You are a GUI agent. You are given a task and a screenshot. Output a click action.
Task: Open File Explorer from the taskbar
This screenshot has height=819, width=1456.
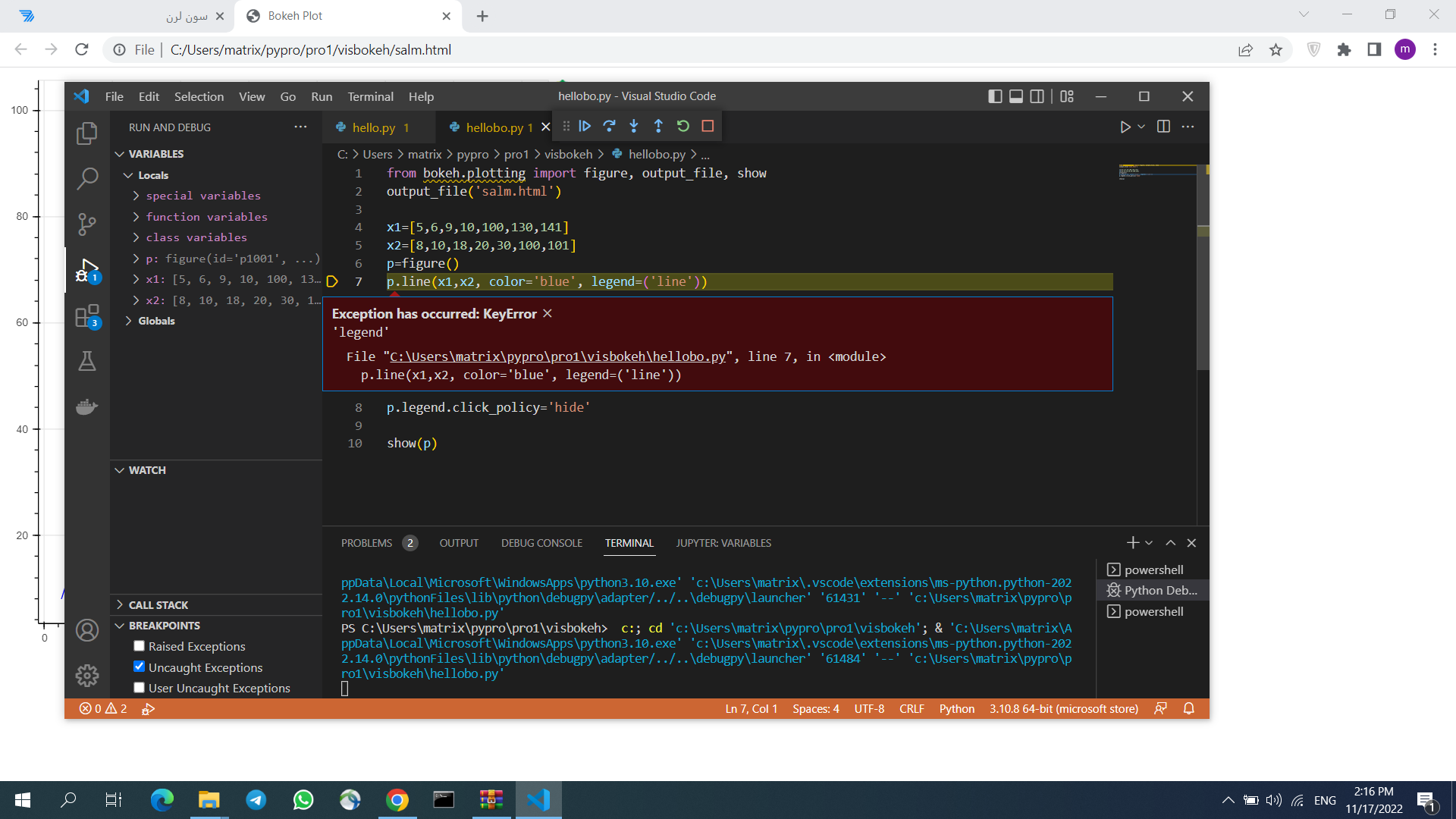pyautogui.click(x=209, y=799)
